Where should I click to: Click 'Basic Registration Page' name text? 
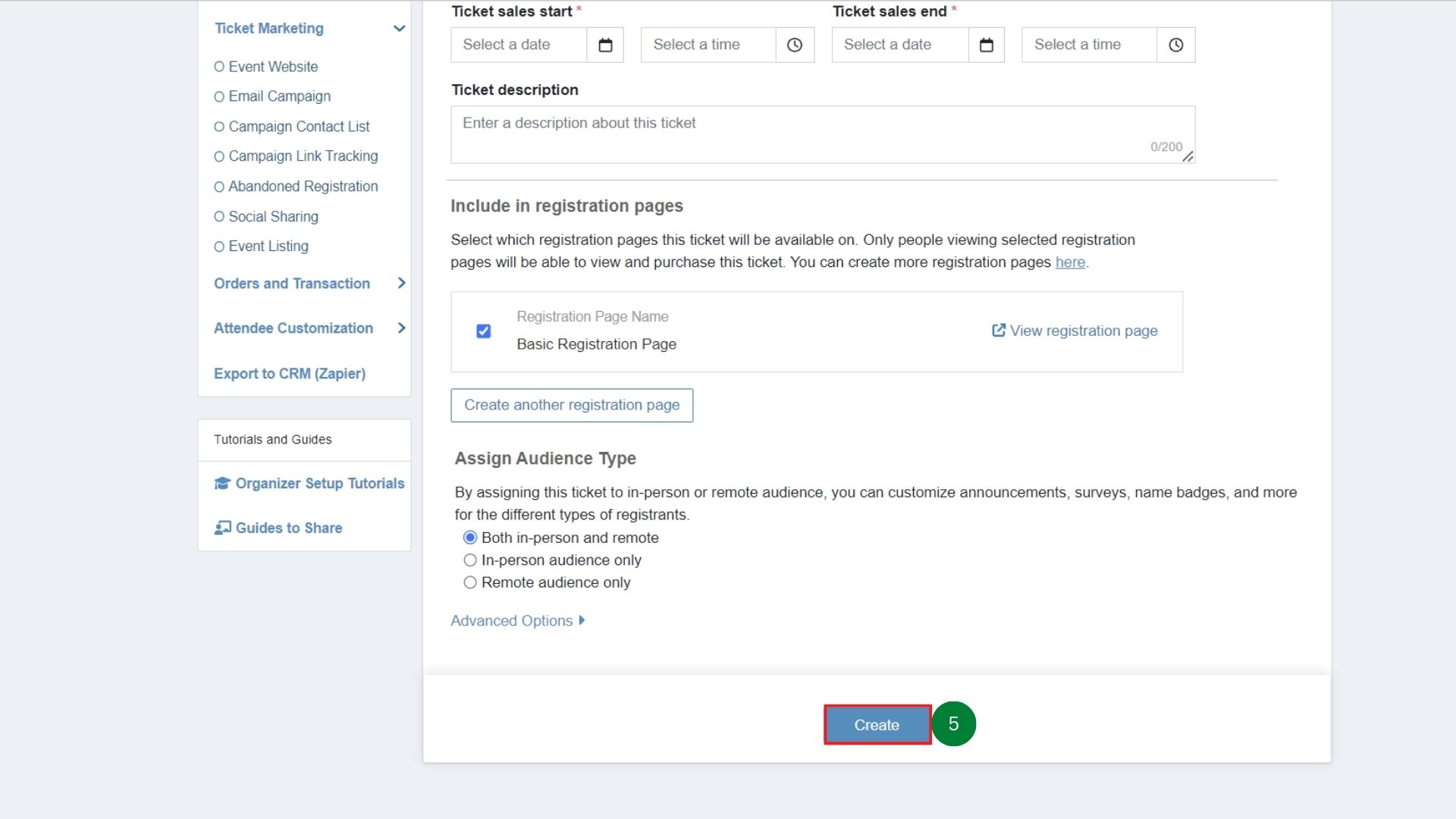[596, 344]
